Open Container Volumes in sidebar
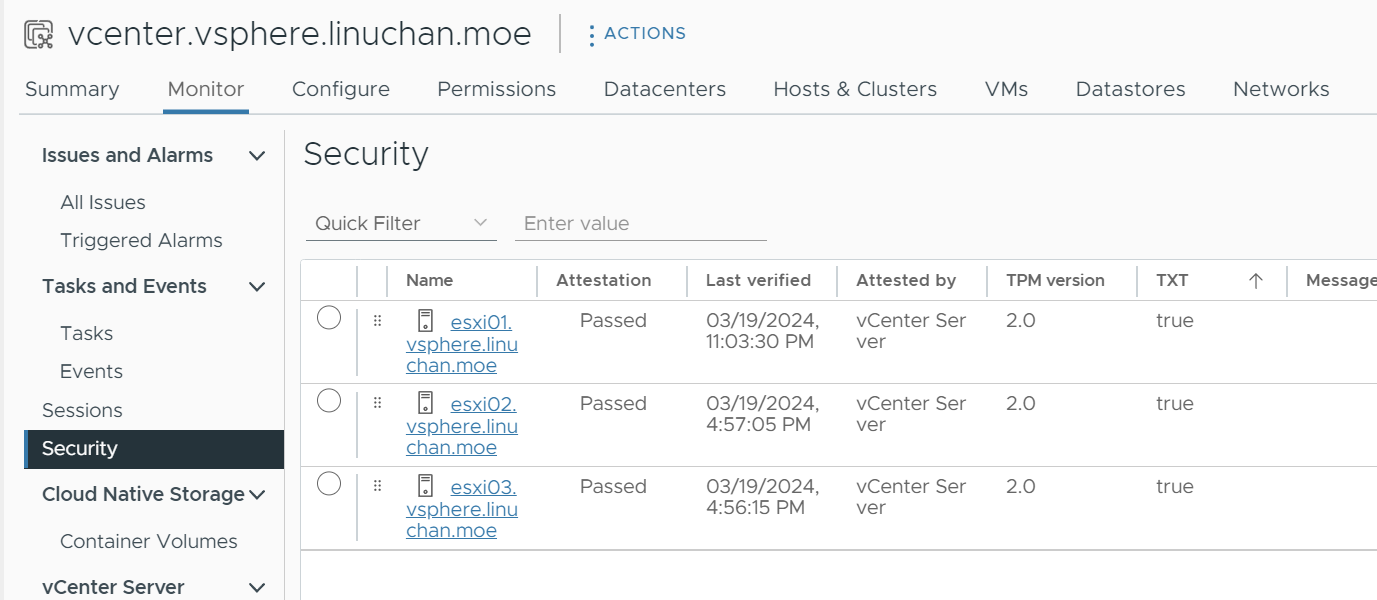1377x600 pixels. [149, 541]
